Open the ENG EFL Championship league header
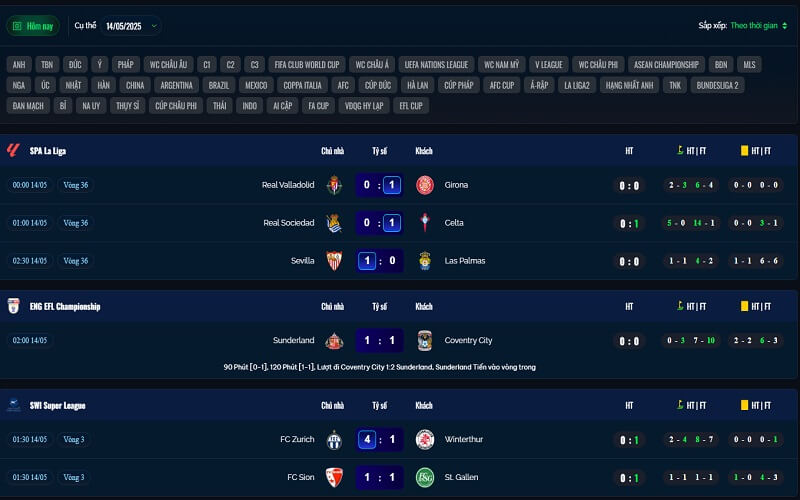This screenshot has height=500, width=800. coord(65,307)
